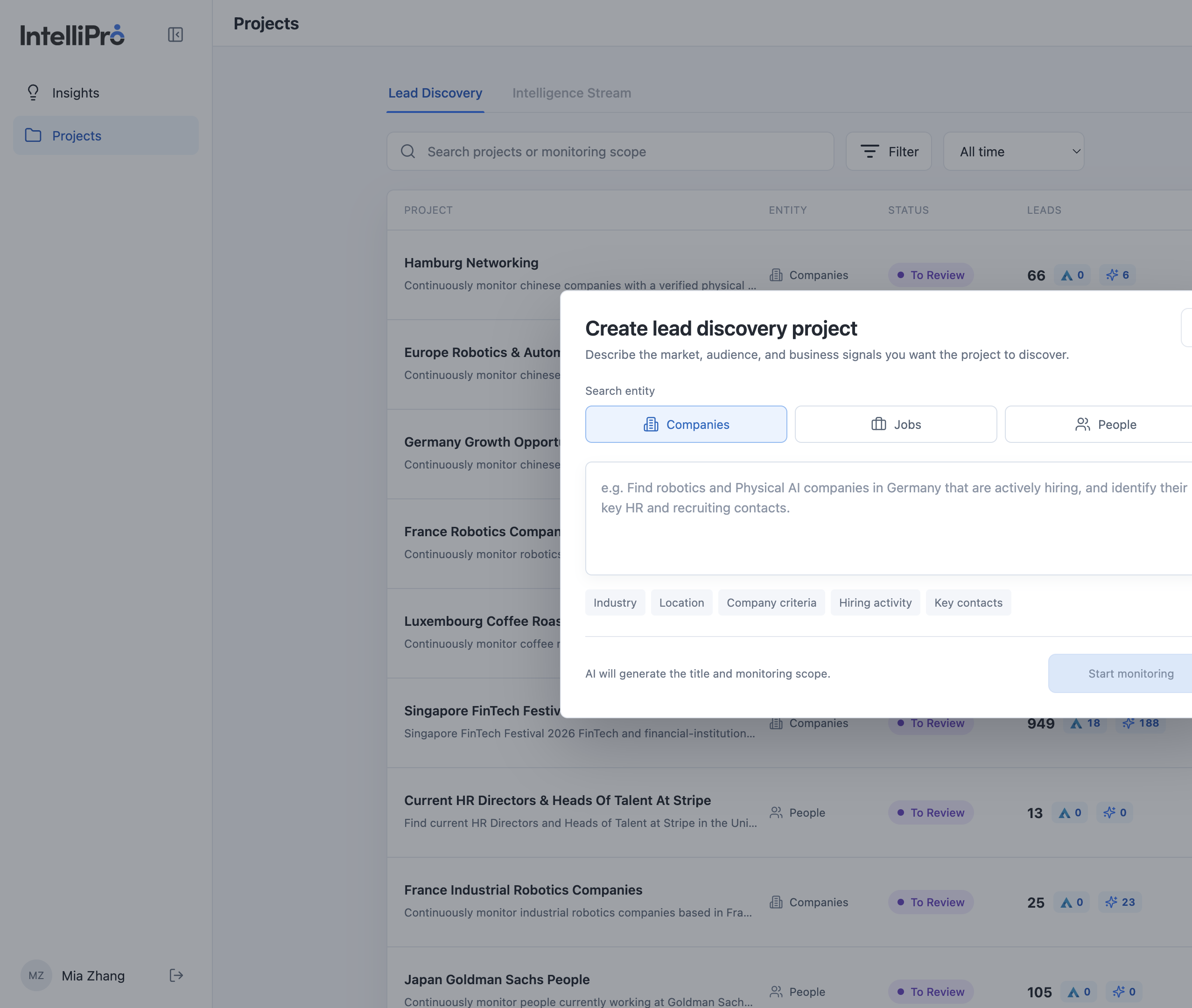Click the ENTITY column header
The width and height of the screenshot is (1192, 1008).
pos(787,210)
